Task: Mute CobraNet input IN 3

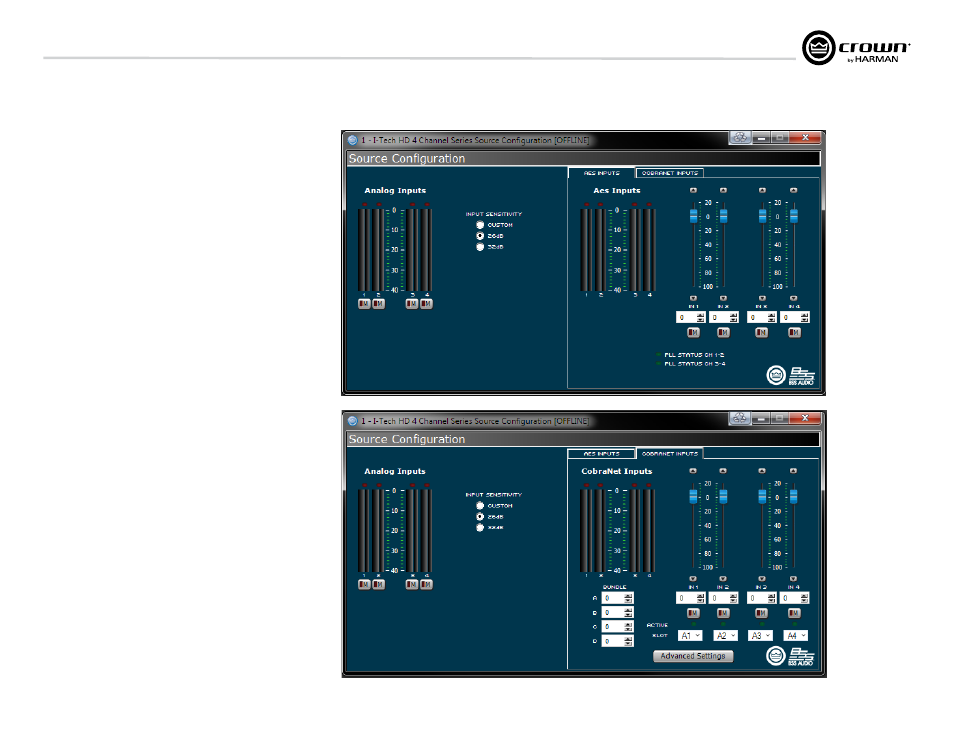Action: [x=761, y=613]
